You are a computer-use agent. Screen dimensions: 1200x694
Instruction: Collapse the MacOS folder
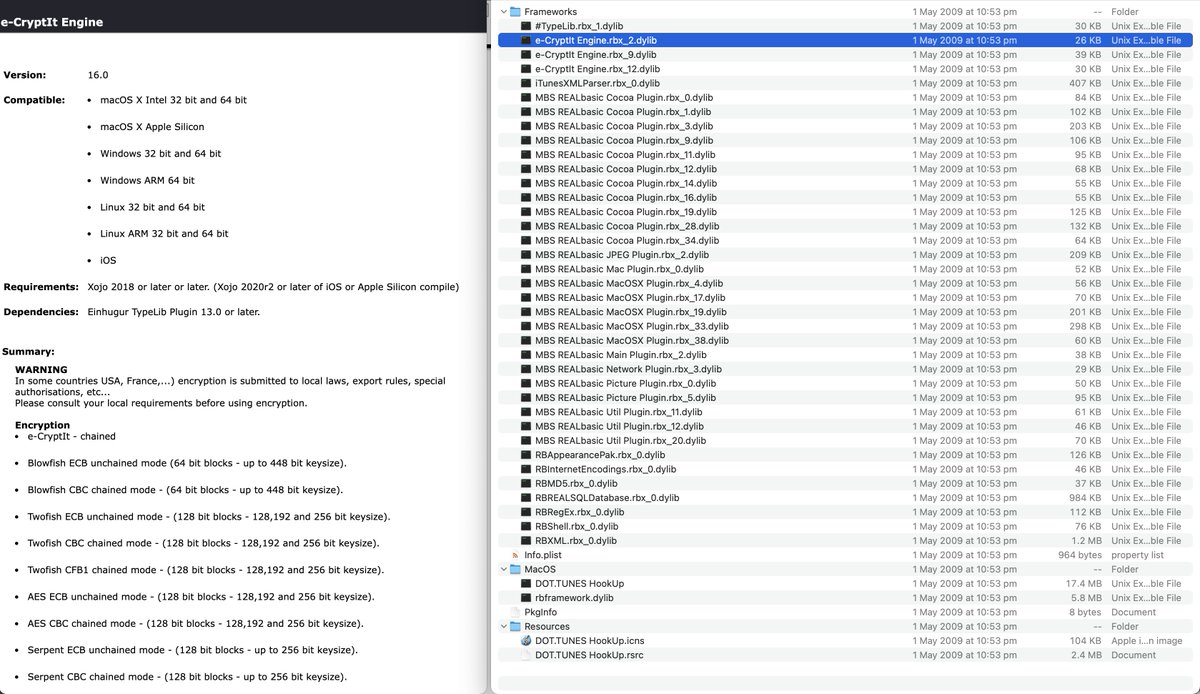coord(503,569)
